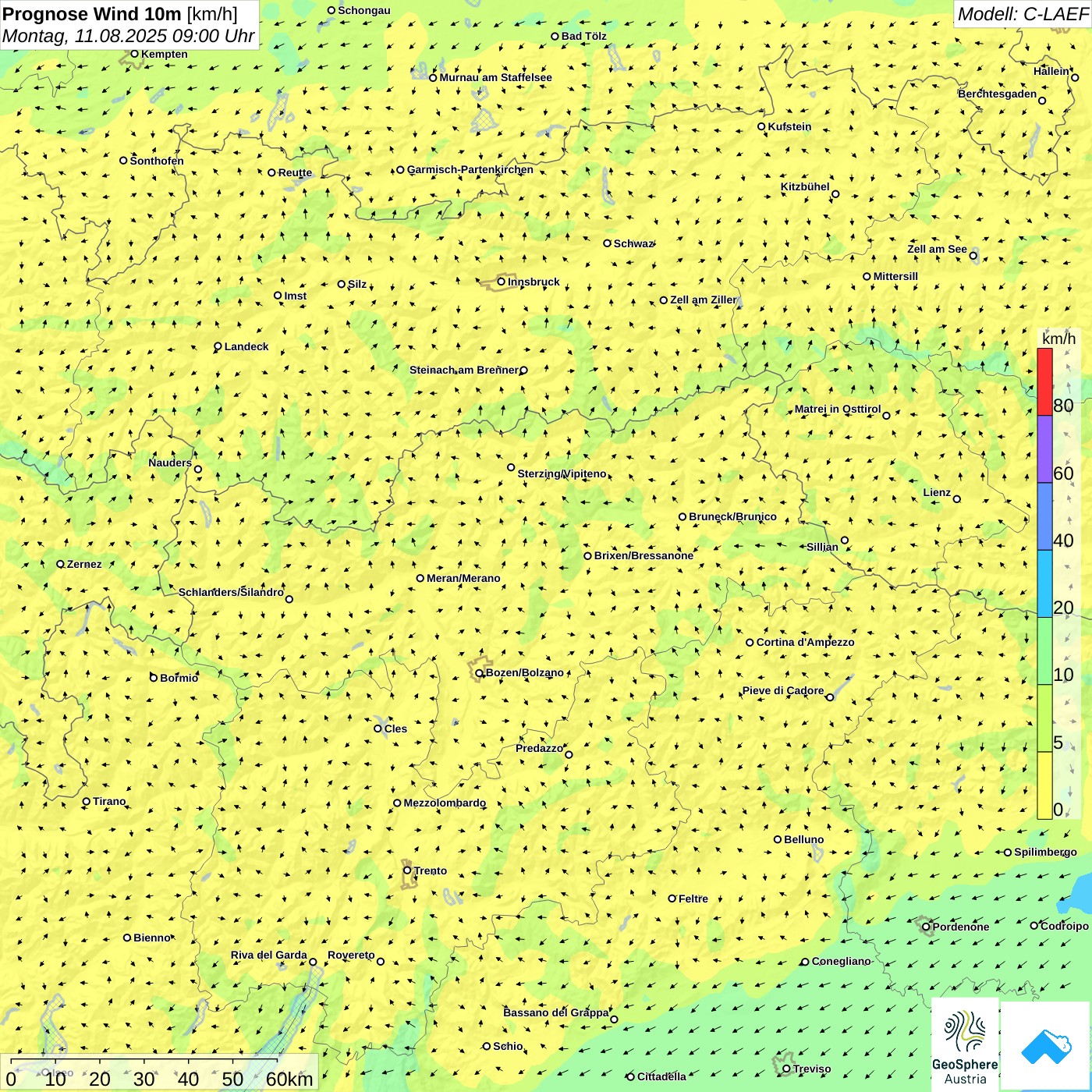Click the Kitzbühel city label
The height and width of the screenshot is (1092, 1092).
tap(805, 186)
